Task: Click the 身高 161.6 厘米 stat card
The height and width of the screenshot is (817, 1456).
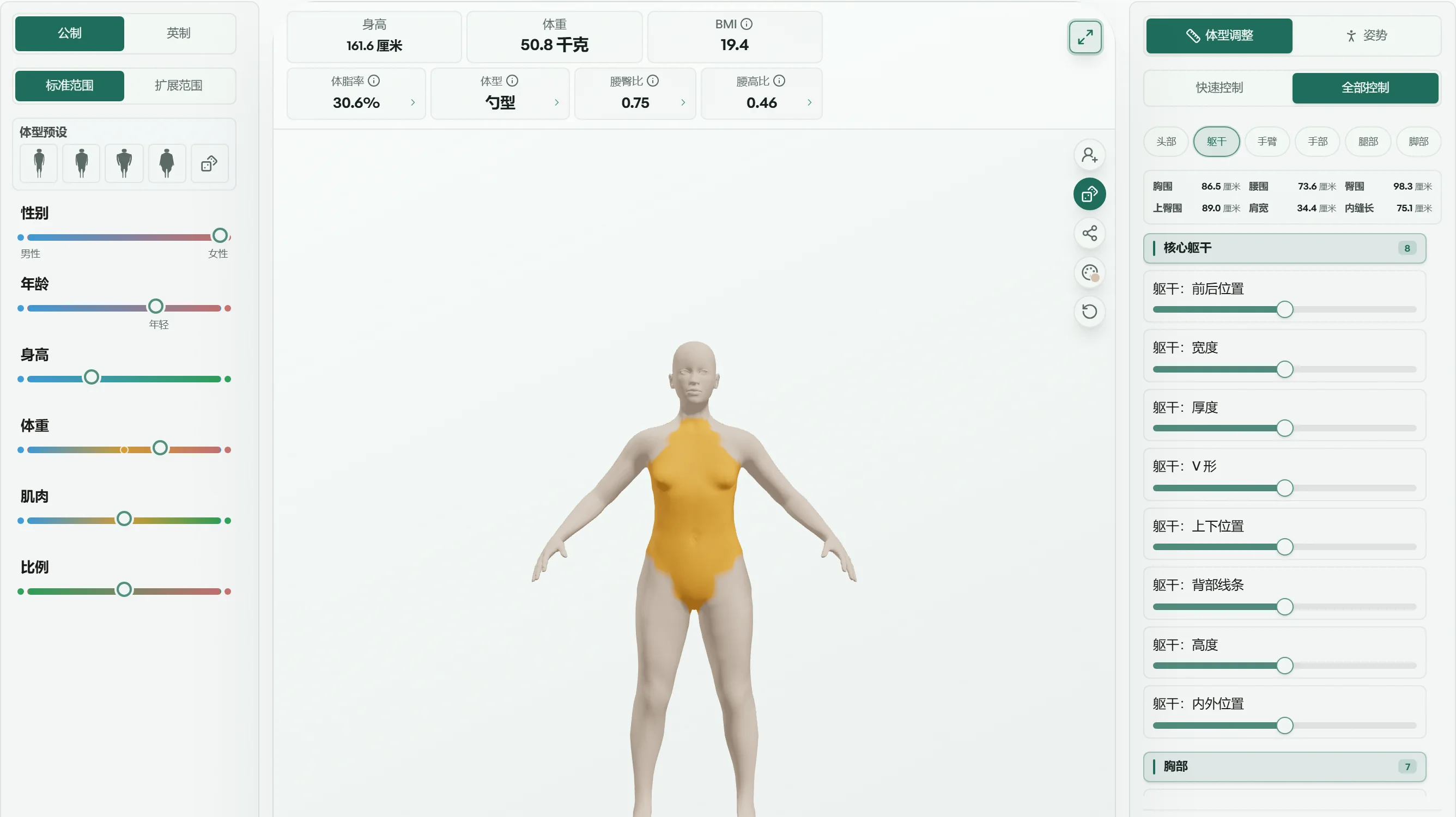Action: point(374,36)
